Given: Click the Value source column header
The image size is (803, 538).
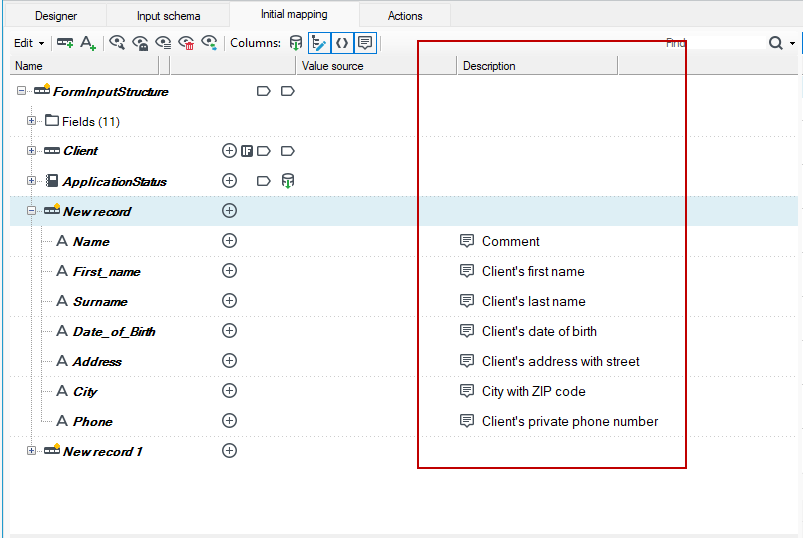Looking at the screenshot, I should click(375, 66).
